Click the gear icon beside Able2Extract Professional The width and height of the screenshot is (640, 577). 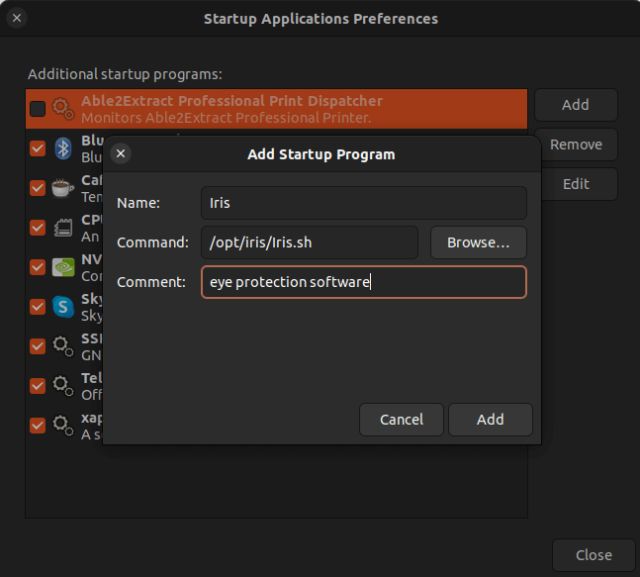tap(63, 109)
